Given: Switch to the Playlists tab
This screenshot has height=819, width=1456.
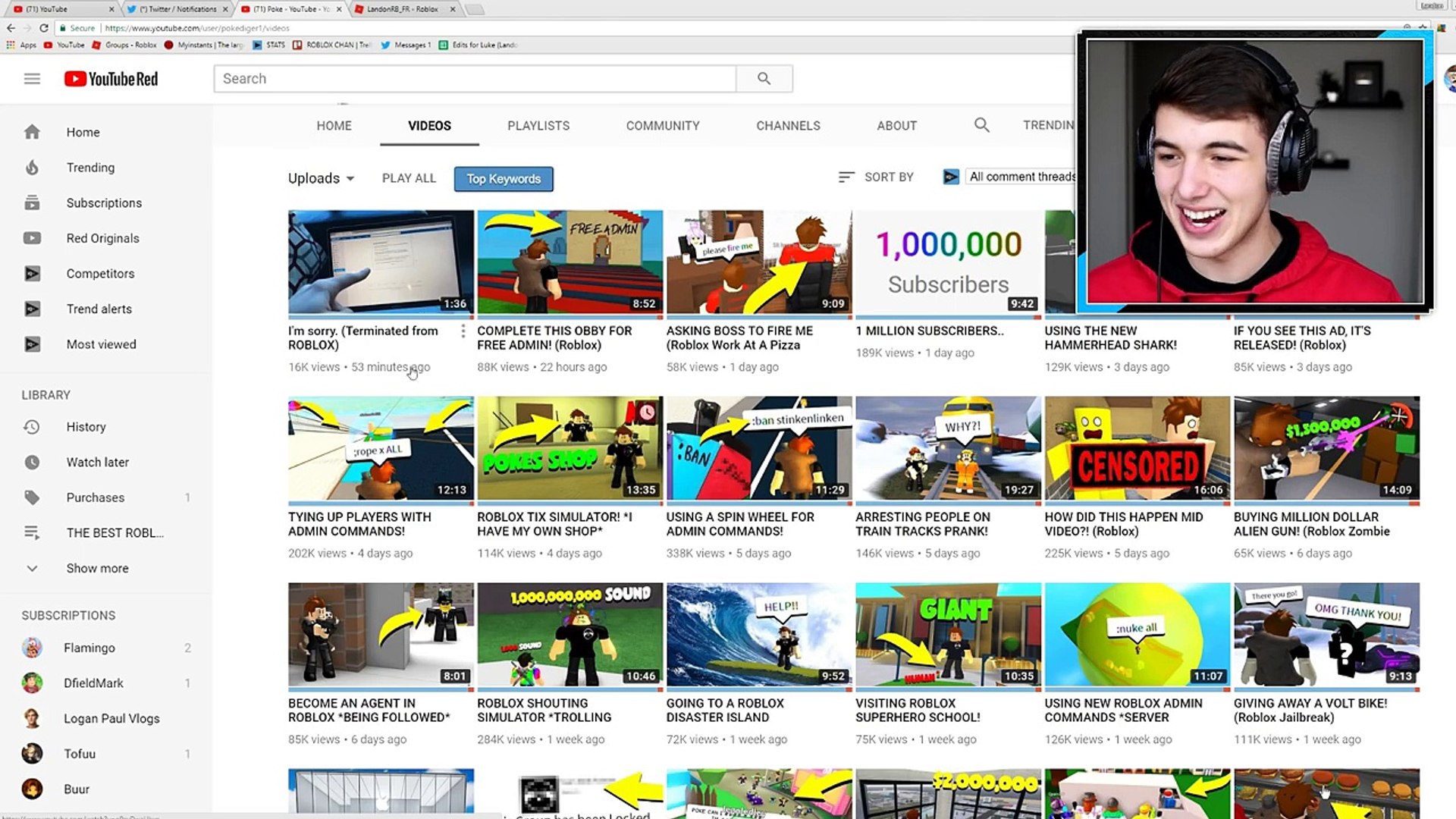Looking at the screenshot, I should tap(538, 126).
